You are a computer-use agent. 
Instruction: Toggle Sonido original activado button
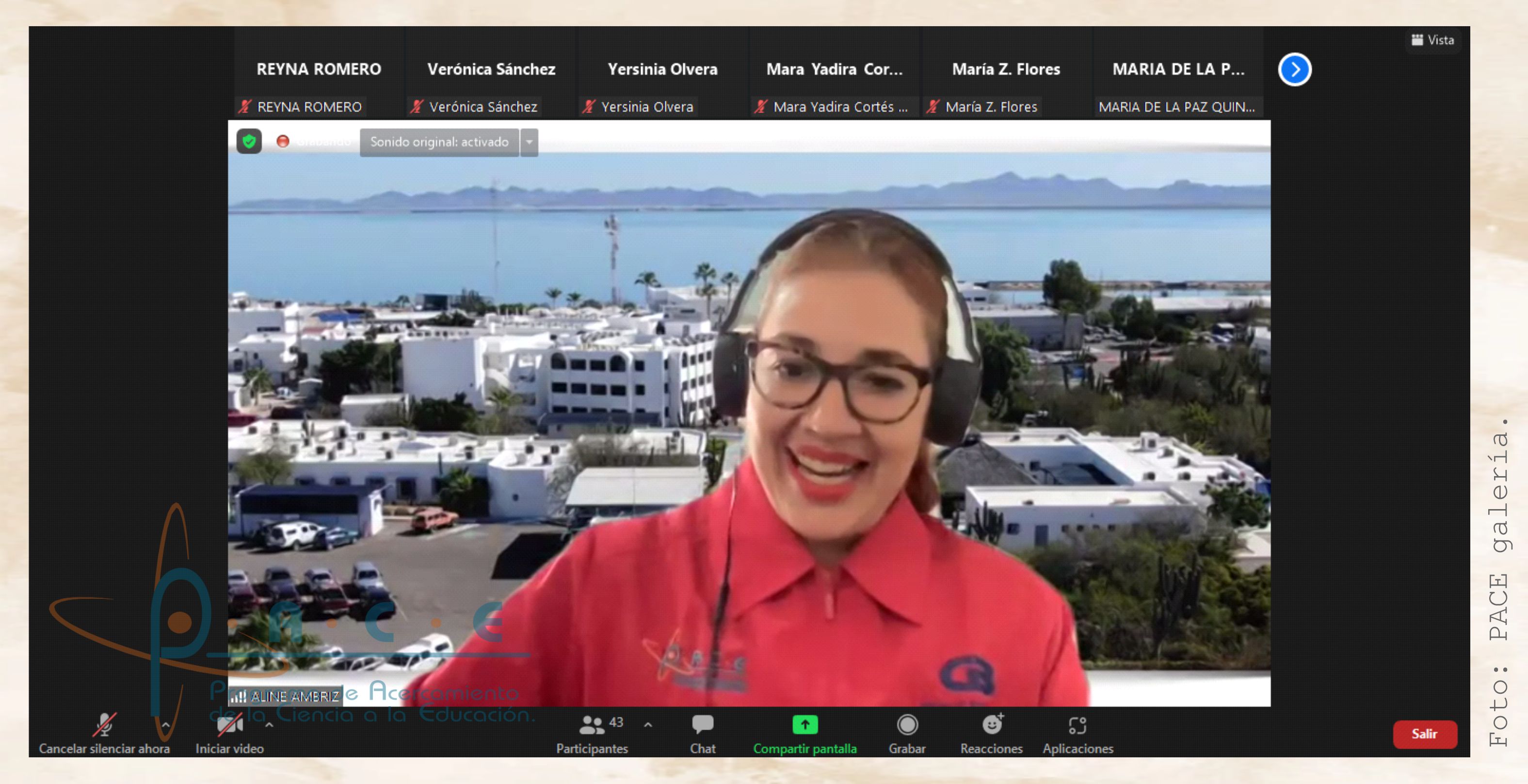[439, 143]
